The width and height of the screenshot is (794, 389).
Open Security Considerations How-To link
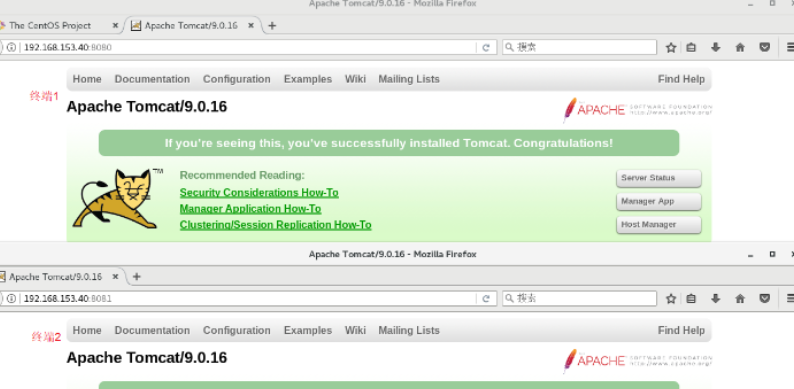pos(259,192)
